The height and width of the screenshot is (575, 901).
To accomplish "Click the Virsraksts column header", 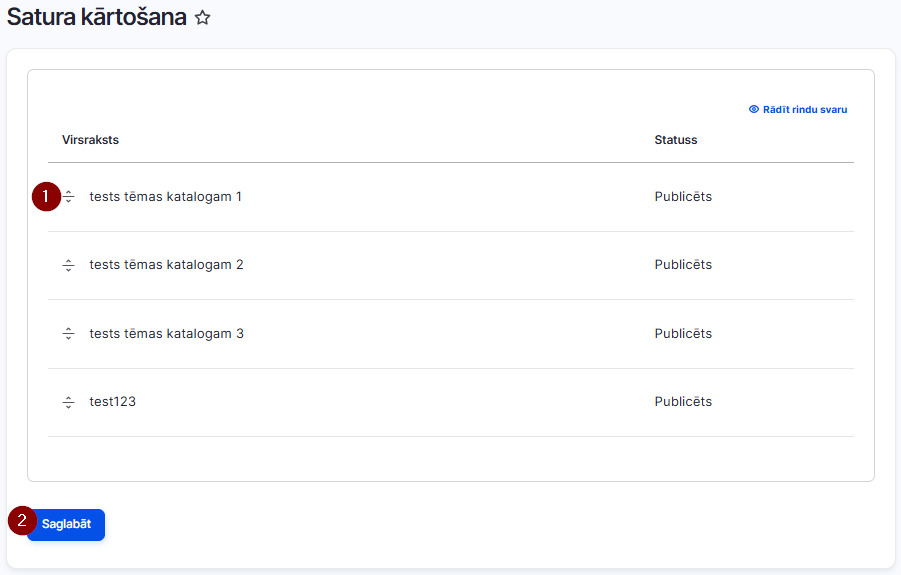I will [x=90, y=140].
